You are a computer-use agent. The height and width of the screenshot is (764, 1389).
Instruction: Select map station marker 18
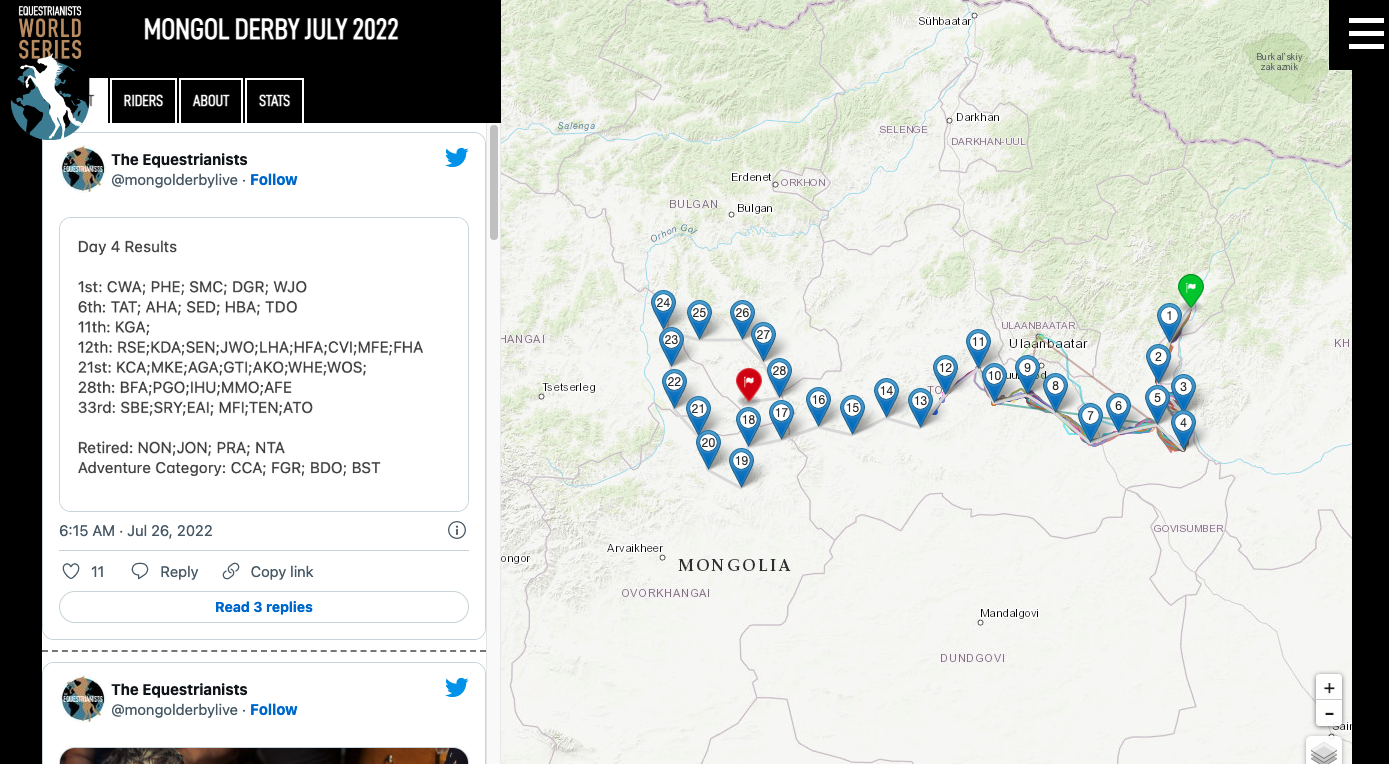748,427
